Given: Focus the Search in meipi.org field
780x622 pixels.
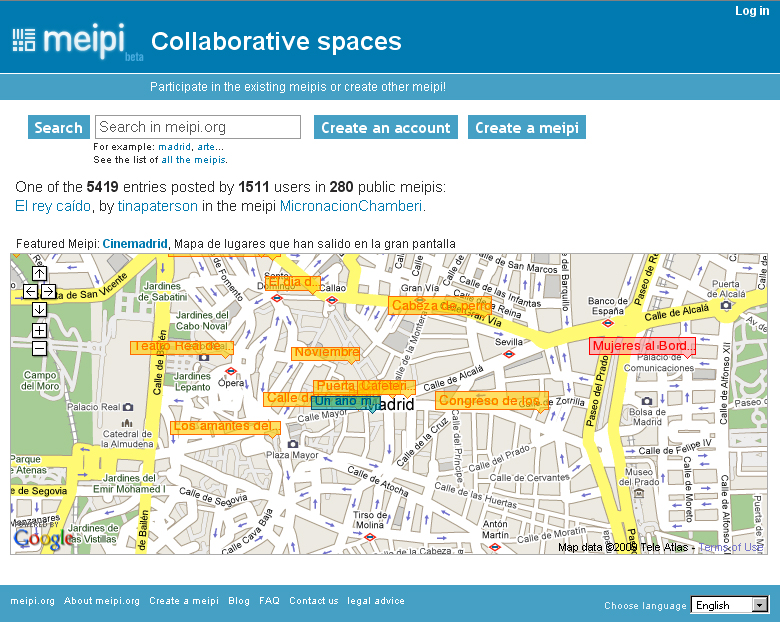Looking at the screenshot, I should (198, 127).
